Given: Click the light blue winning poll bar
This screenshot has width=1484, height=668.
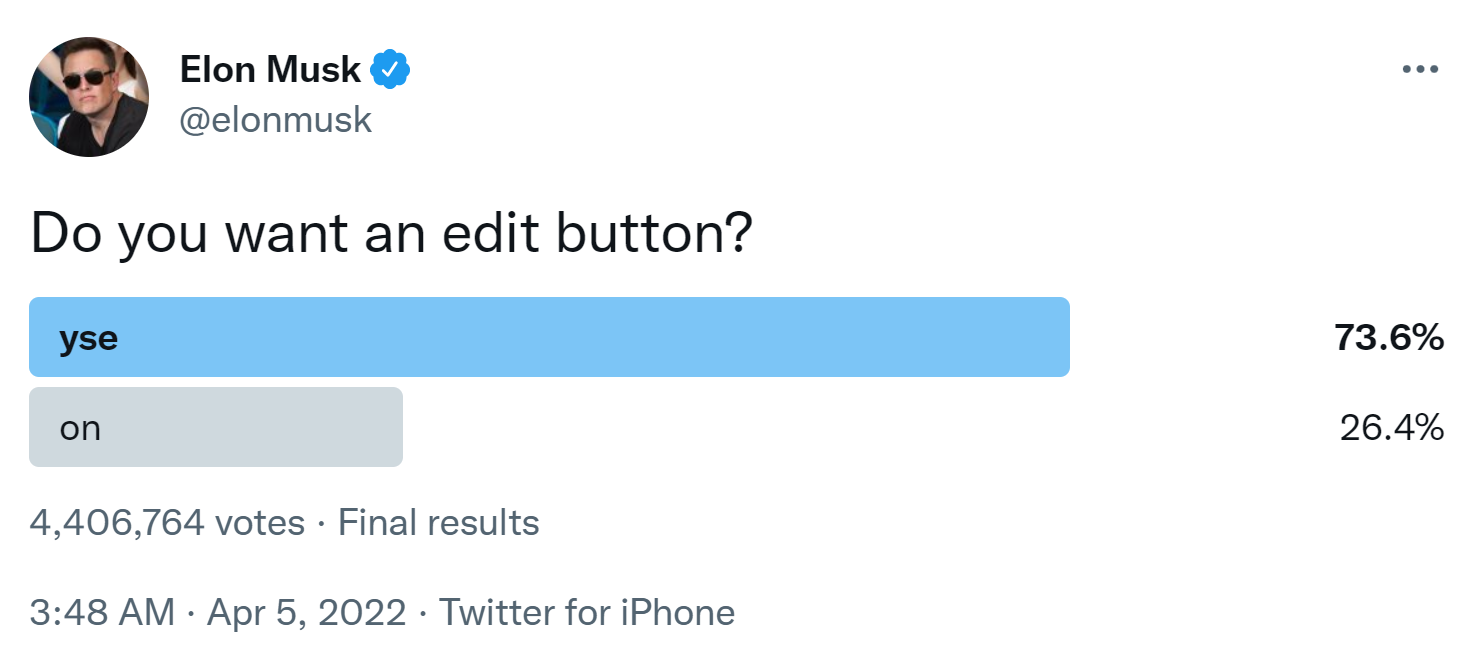Looking at the screenshot, I should [x=600, y=337].
